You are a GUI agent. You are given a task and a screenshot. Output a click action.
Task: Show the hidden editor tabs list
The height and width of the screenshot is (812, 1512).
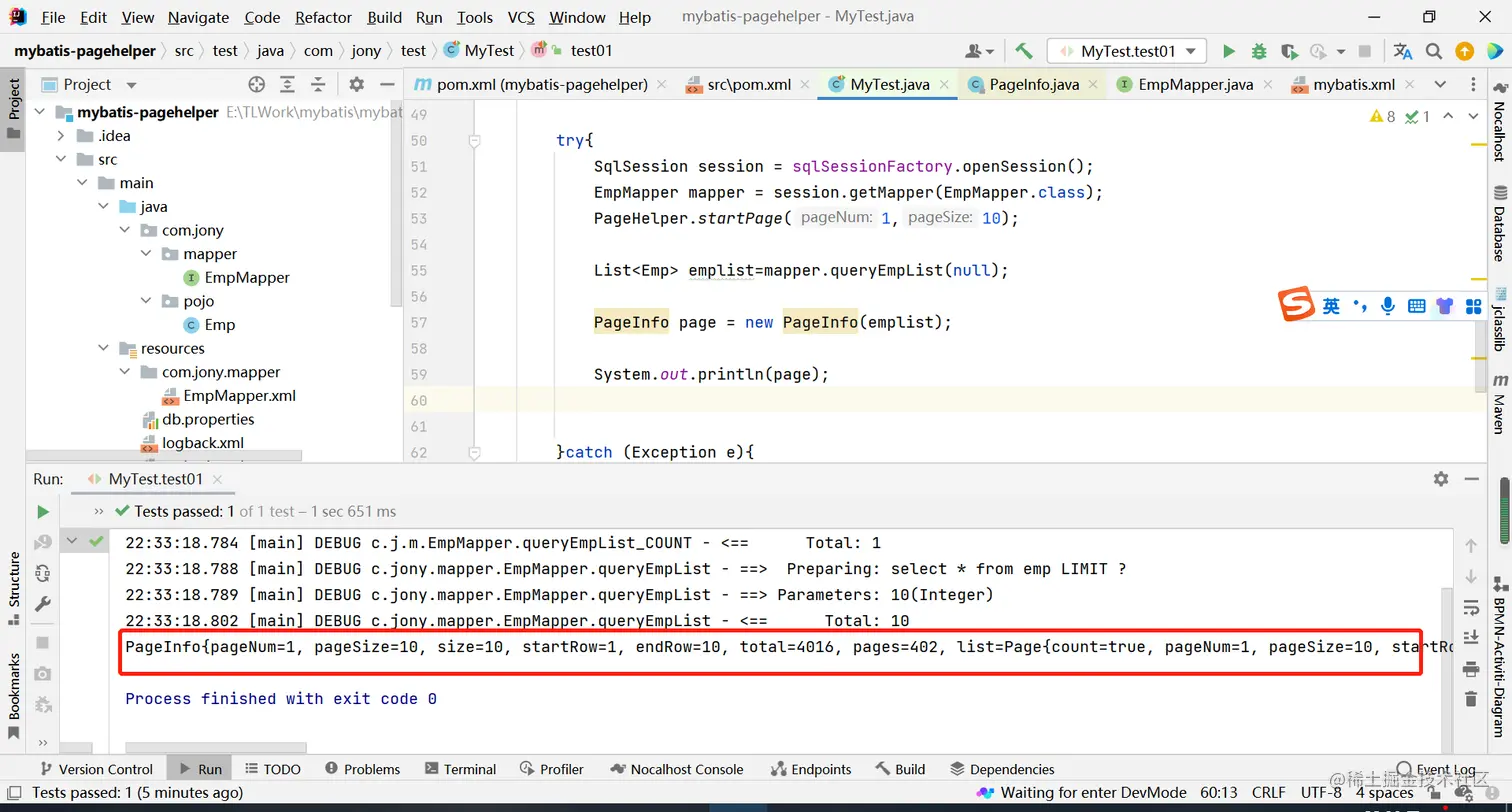click(x=1440, y=85)
